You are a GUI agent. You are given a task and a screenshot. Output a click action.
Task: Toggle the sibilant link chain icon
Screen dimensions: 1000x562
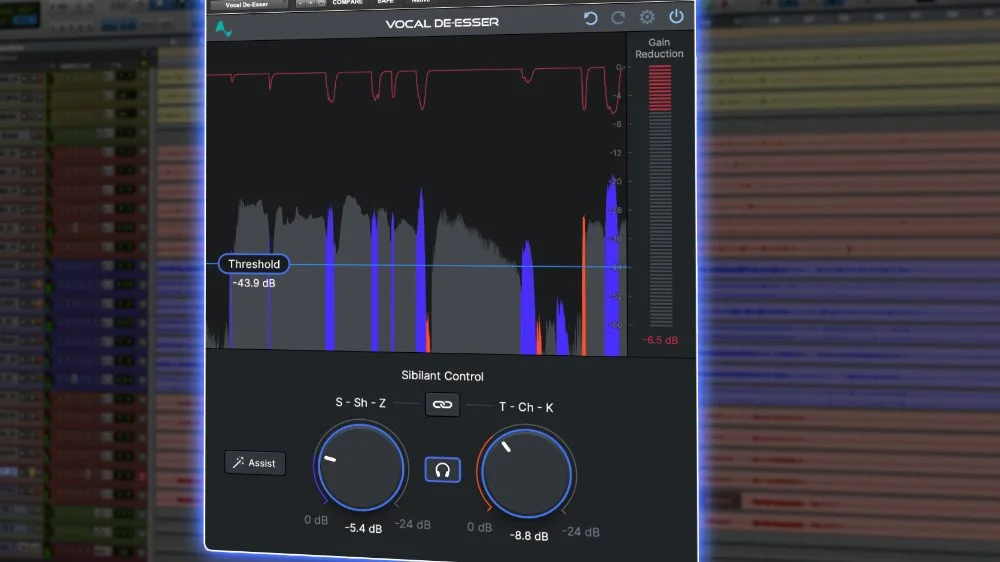[442, 404]
